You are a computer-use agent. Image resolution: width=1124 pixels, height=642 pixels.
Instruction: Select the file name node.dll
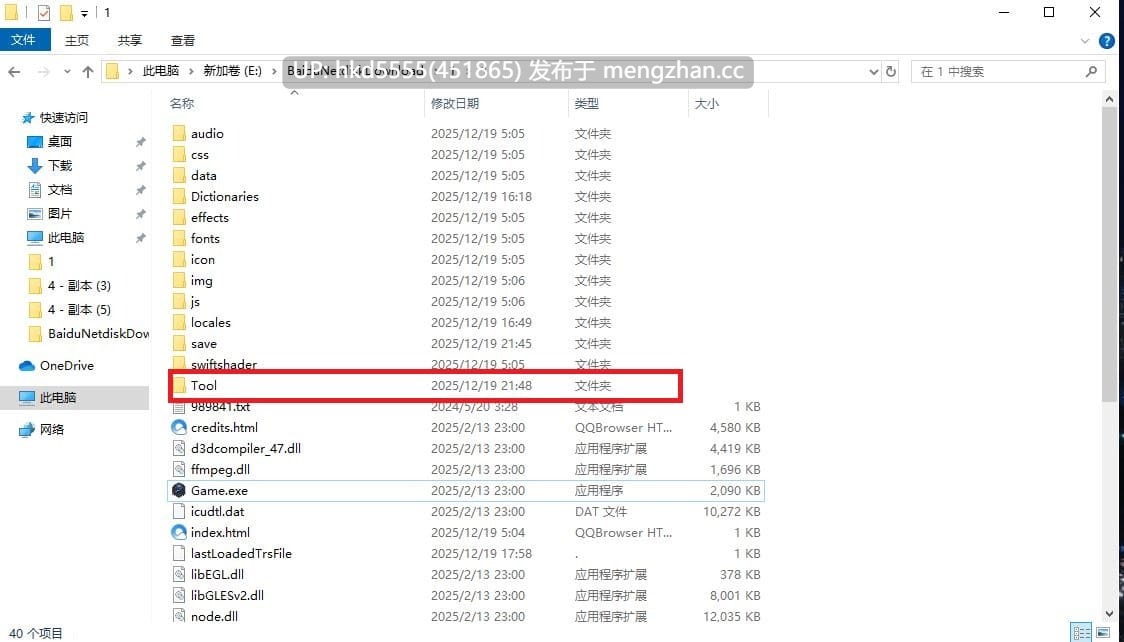[x=214, y=616]
